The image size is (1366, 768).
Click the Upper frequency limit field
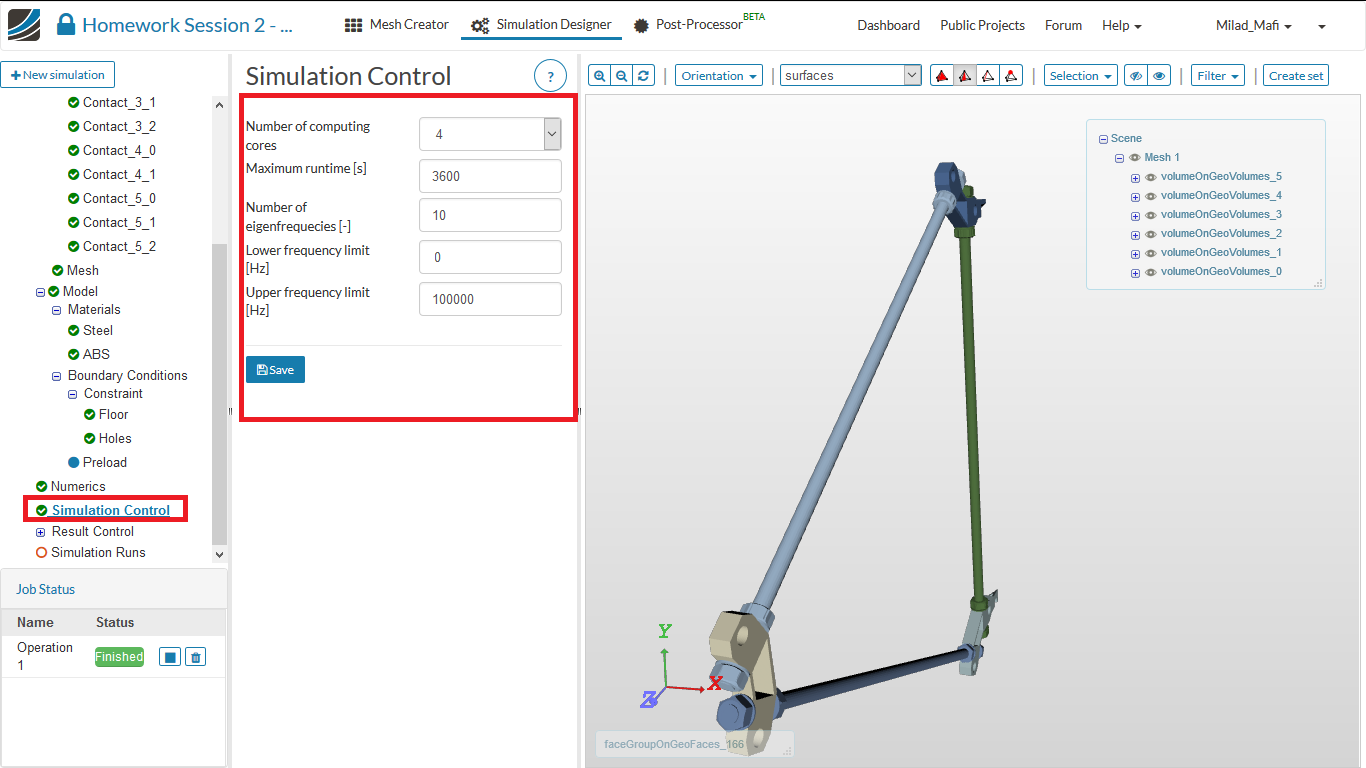tap(490, 299)
